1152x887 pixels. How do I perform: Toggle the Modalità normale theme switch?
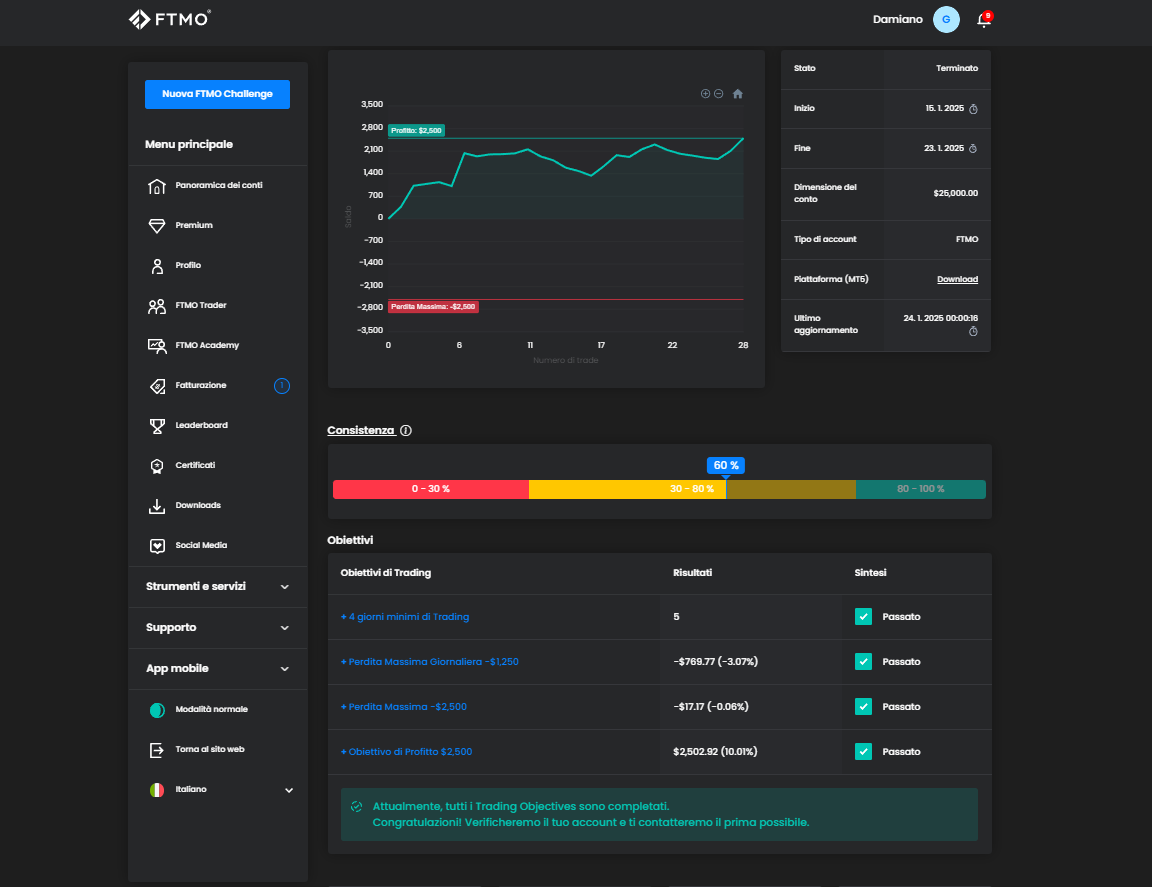tap(156, 710)
